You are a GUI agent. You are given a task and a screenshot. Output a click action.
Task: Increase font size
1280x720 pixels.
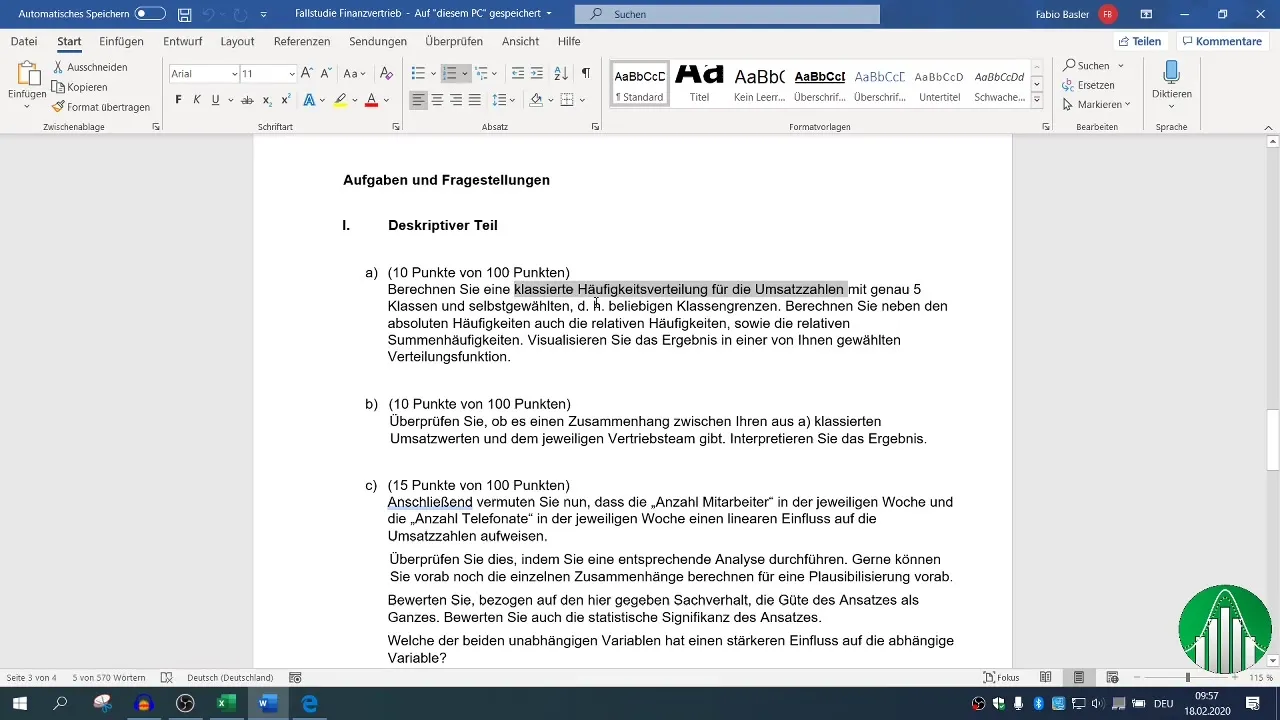307,74
